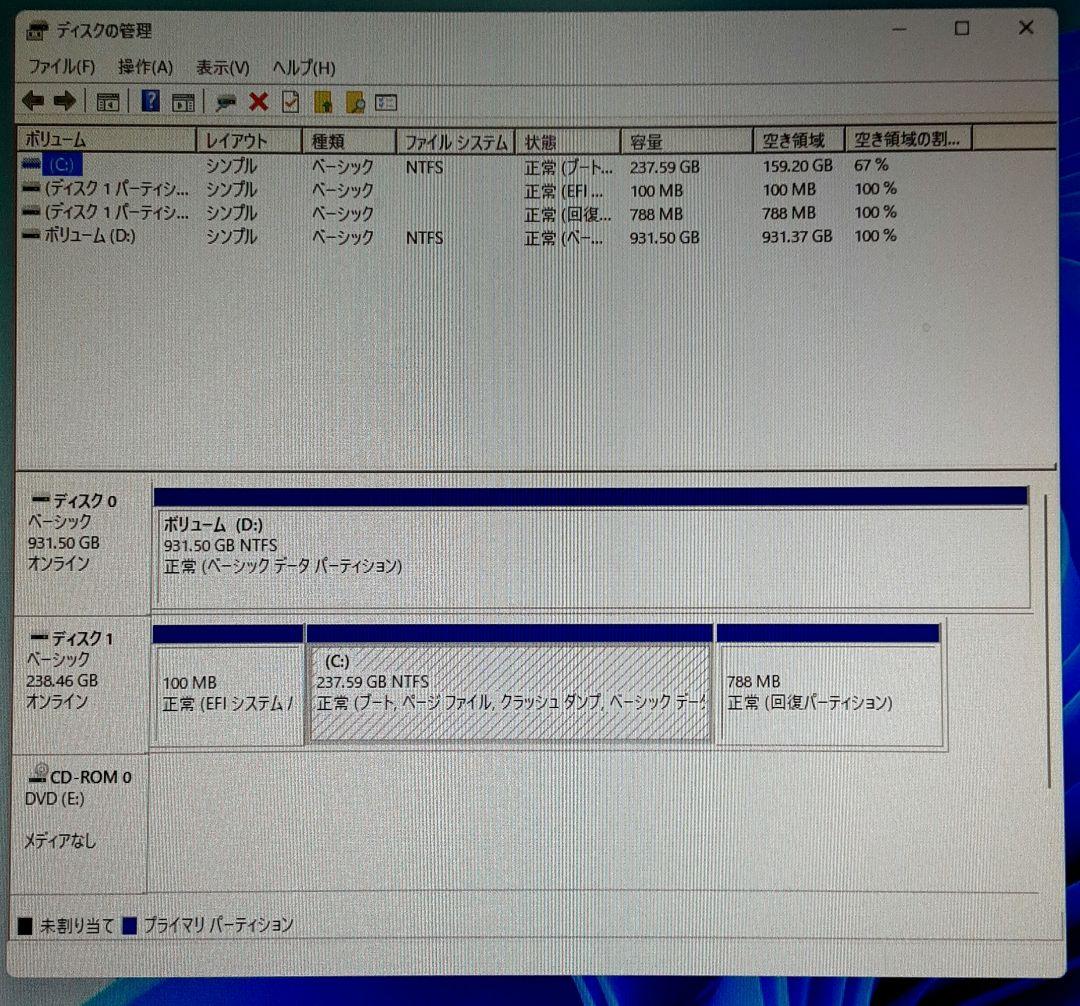Viewport: 1080px width, 1006px height.
Task: Click the forward arrow on the toolbar
Action: [64, 101]
